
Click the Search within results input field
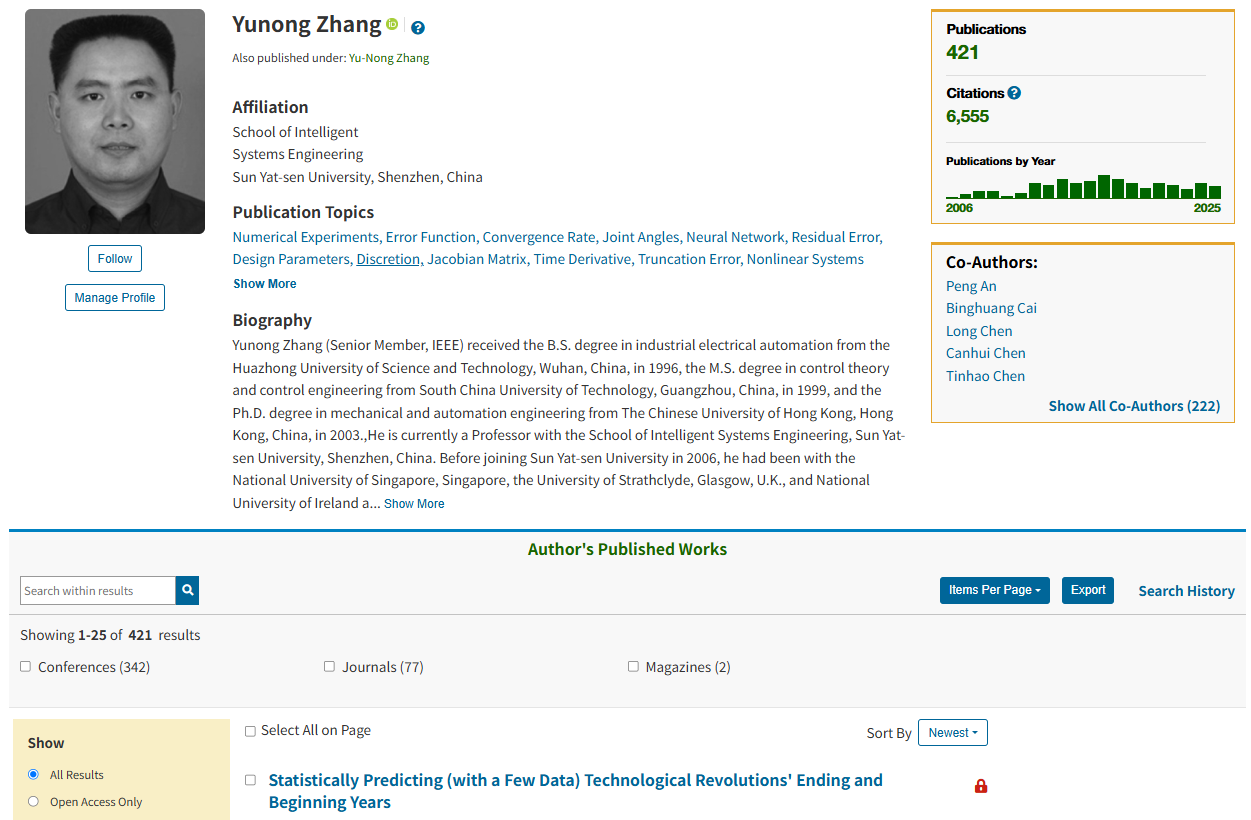pyautogui.click(x=97, y=590)
